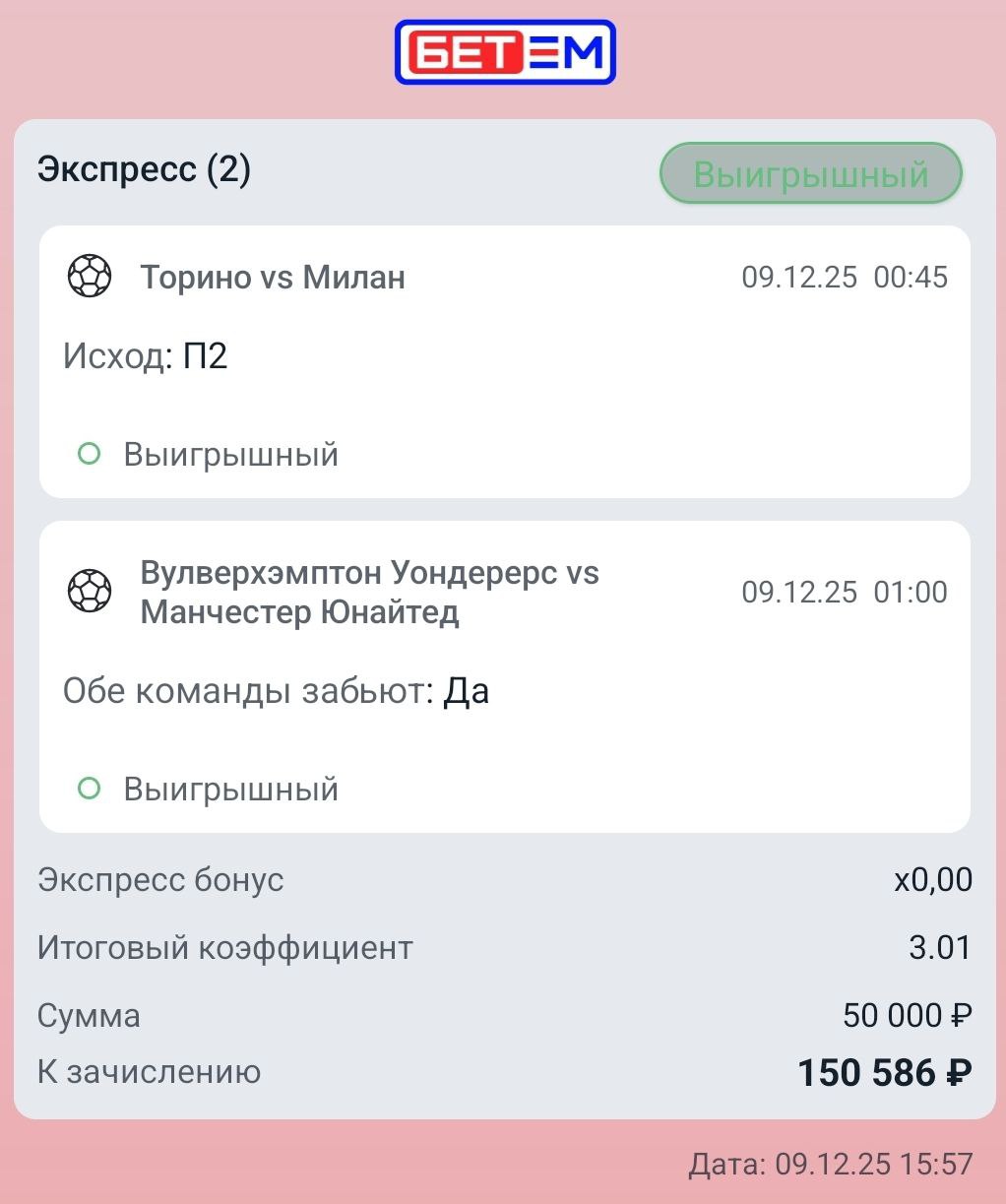Click Выигрышный status text in Торино card

(x=230, y=455)
